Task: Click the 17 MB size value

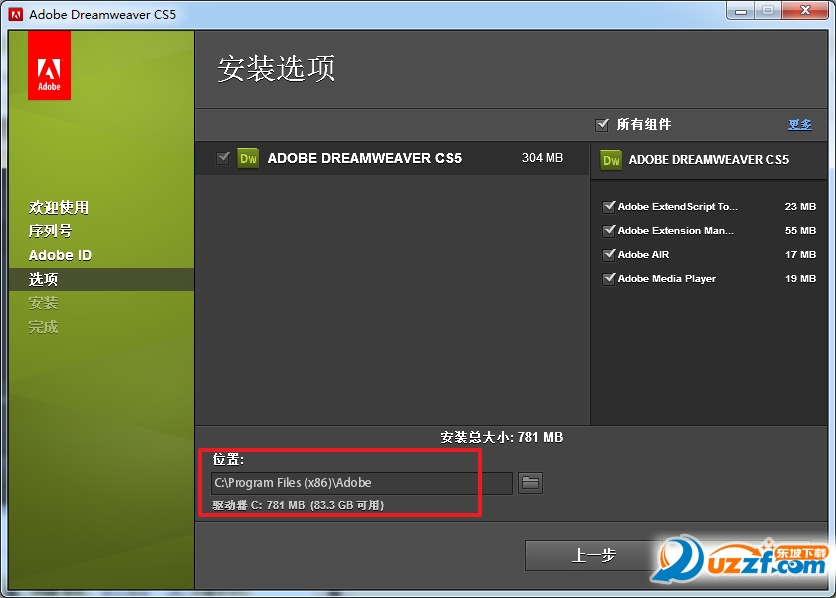Action: pyautogui.click(x=800, y=255)
